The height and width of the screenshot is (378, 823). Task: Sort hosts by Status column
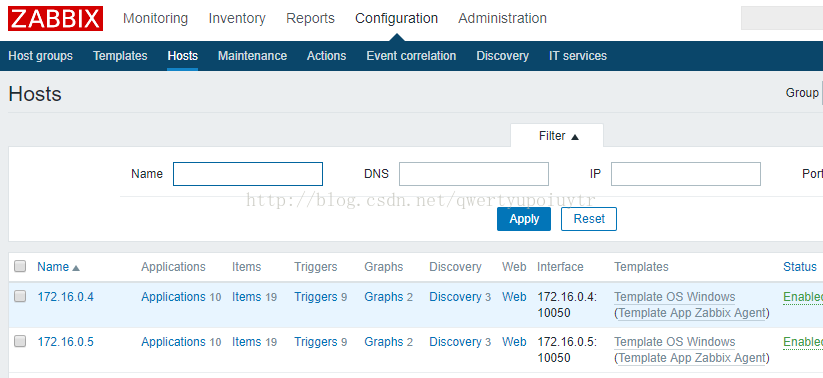(799, 267)
